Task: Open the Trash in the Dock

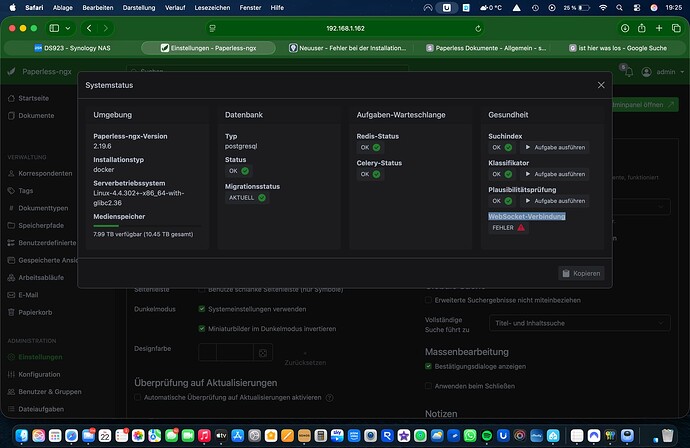Action: point(668,435)
